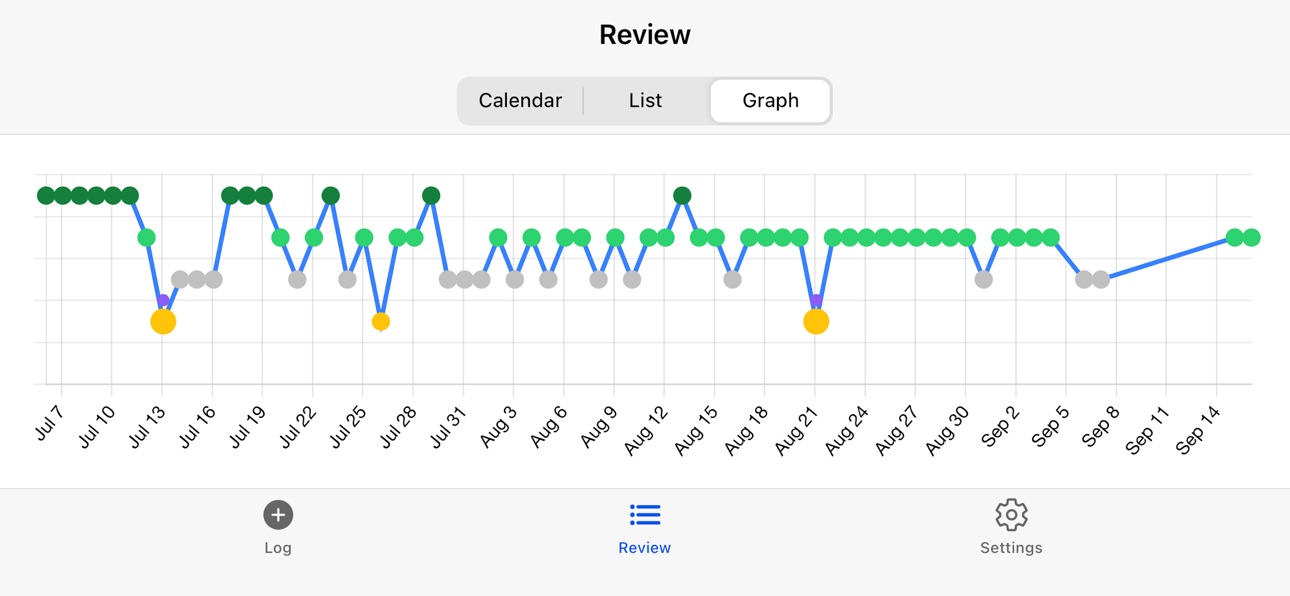Tap the Review title text

tap(645, 35)
